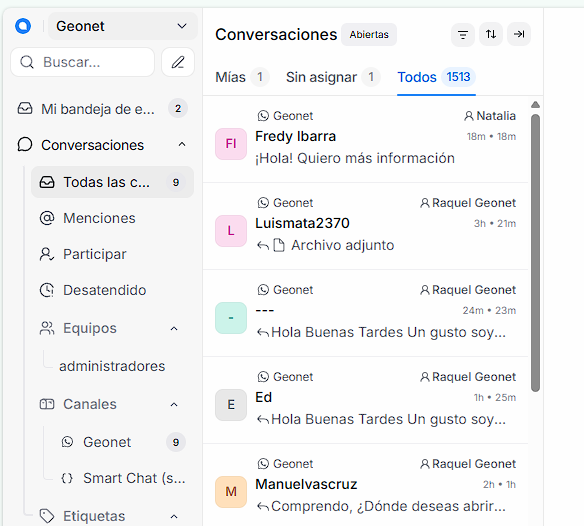Viewport: 584px width, 526px height.
Task: Click the collapse panel arrow icon
Action: [519, 34]
